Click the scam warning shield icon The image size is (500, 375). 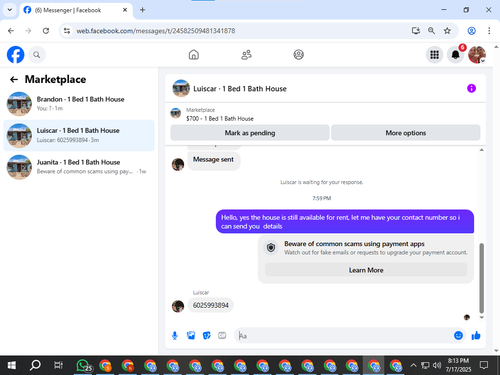coord(271,248)
